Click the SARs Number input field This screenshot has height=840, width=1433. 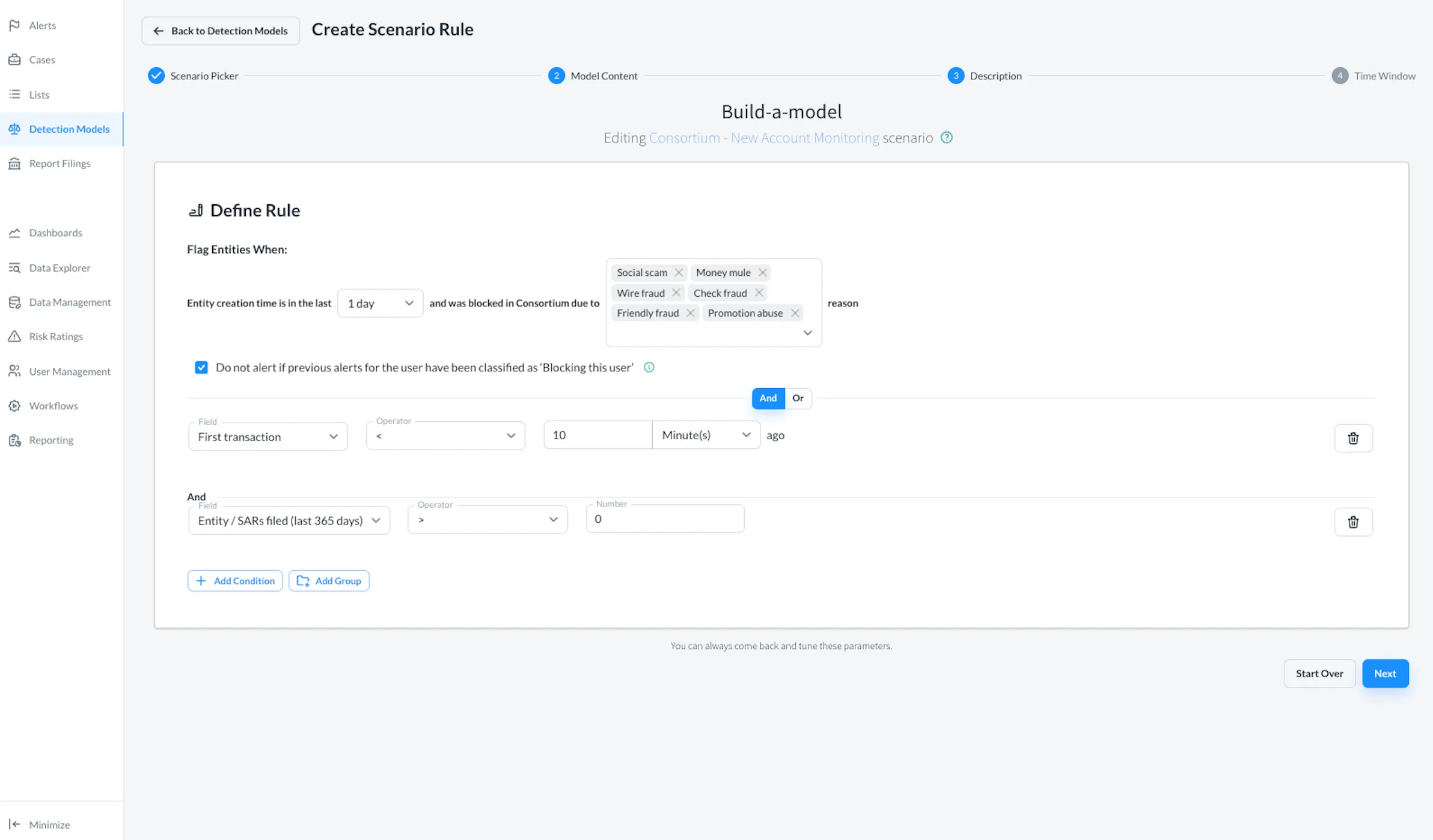(665, 519)
